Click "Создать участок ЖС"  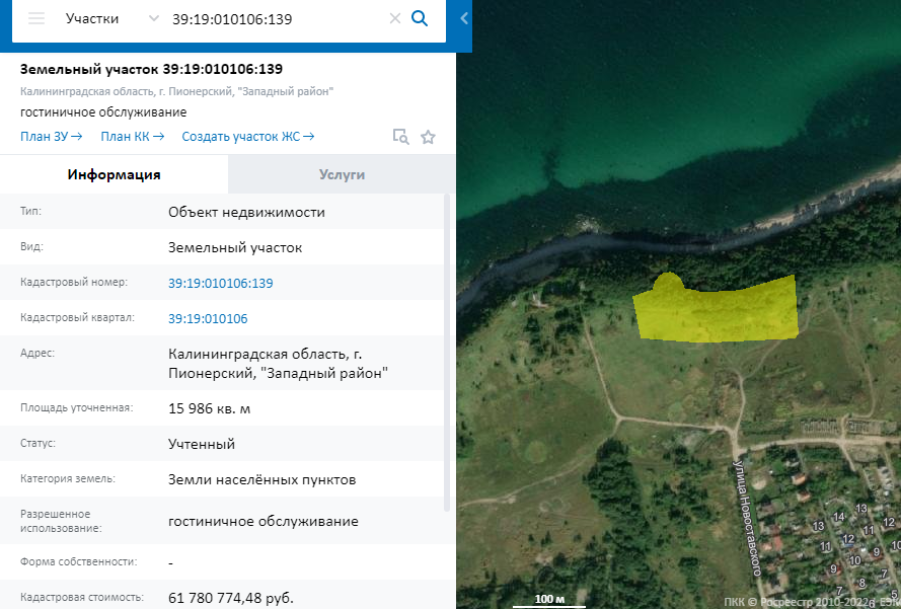click(x=248, y=137)
